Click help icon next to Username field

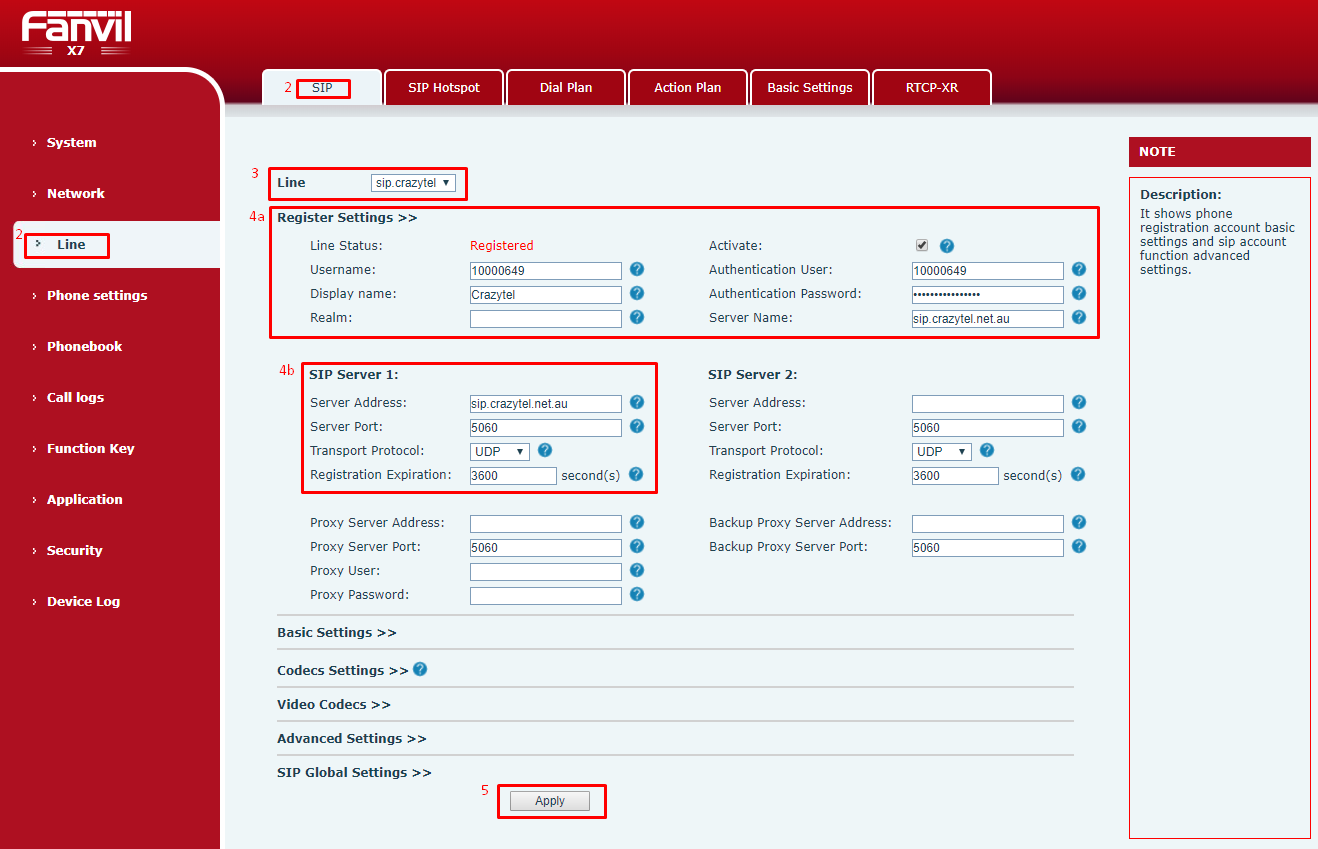click(637, 270)
